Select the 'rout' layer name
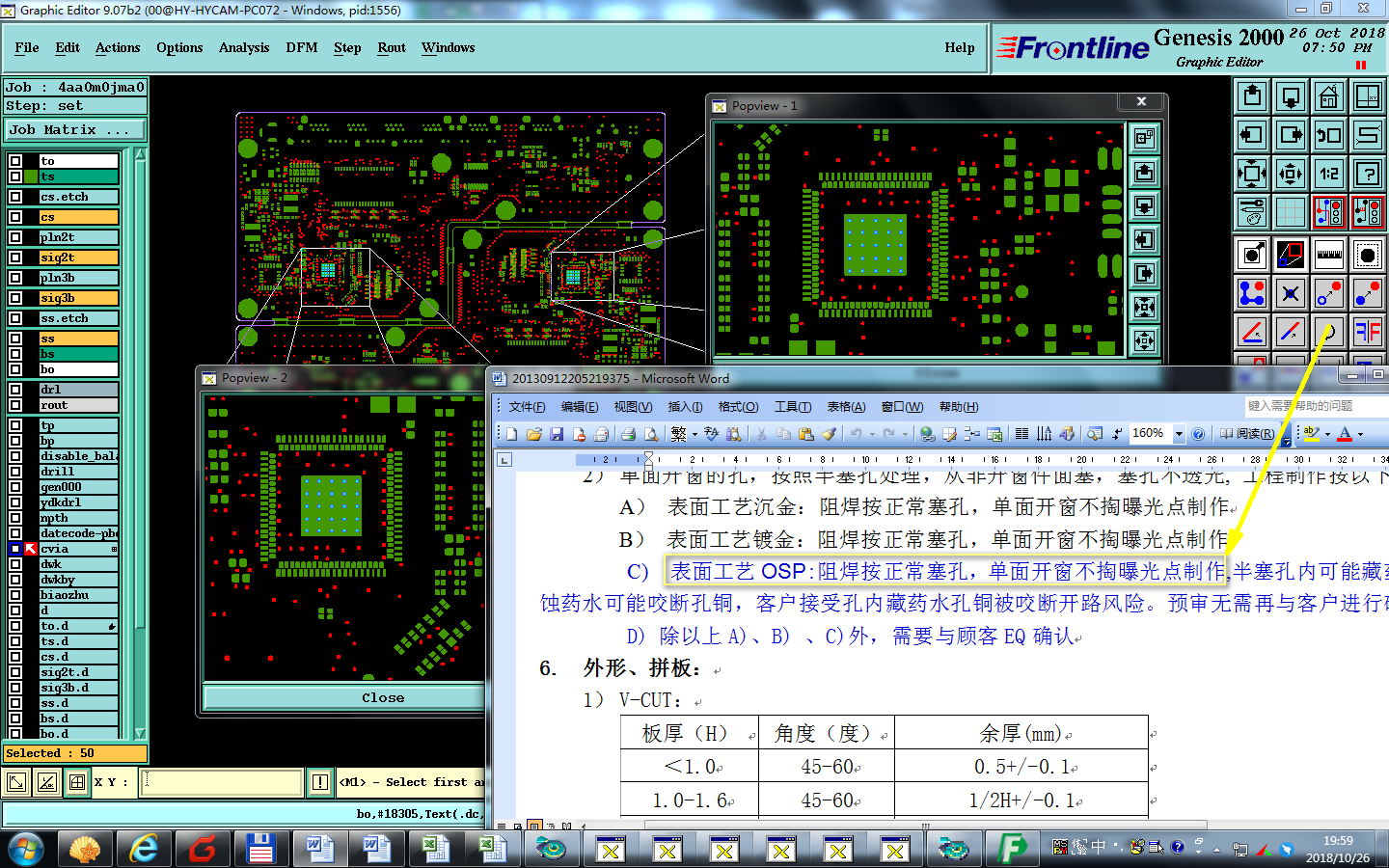Screen dimensions: 1389x868 pos(78,405)
